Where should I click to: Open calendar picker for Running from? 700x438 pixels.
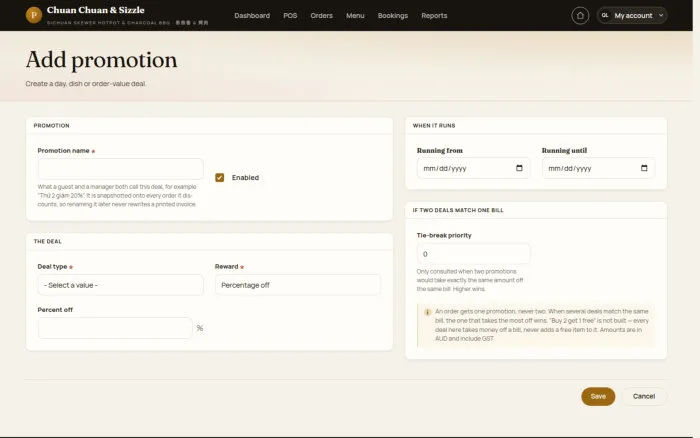(x=519, y=168)
